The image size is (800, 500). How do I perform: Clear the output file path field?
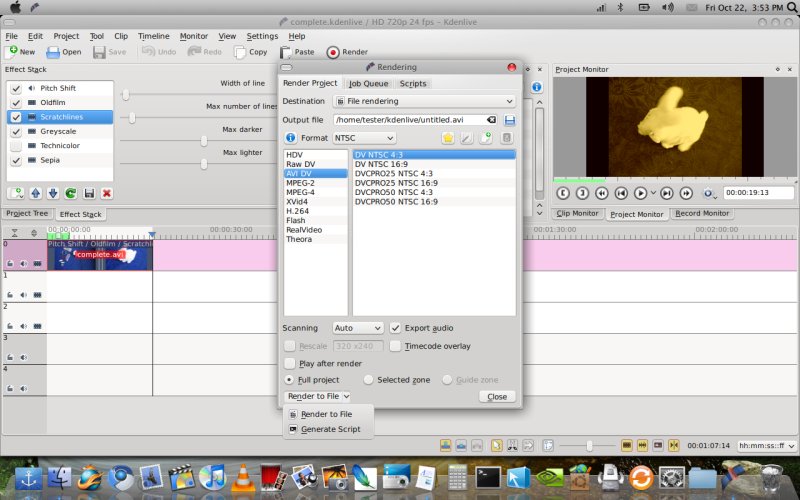pos(491,120)
